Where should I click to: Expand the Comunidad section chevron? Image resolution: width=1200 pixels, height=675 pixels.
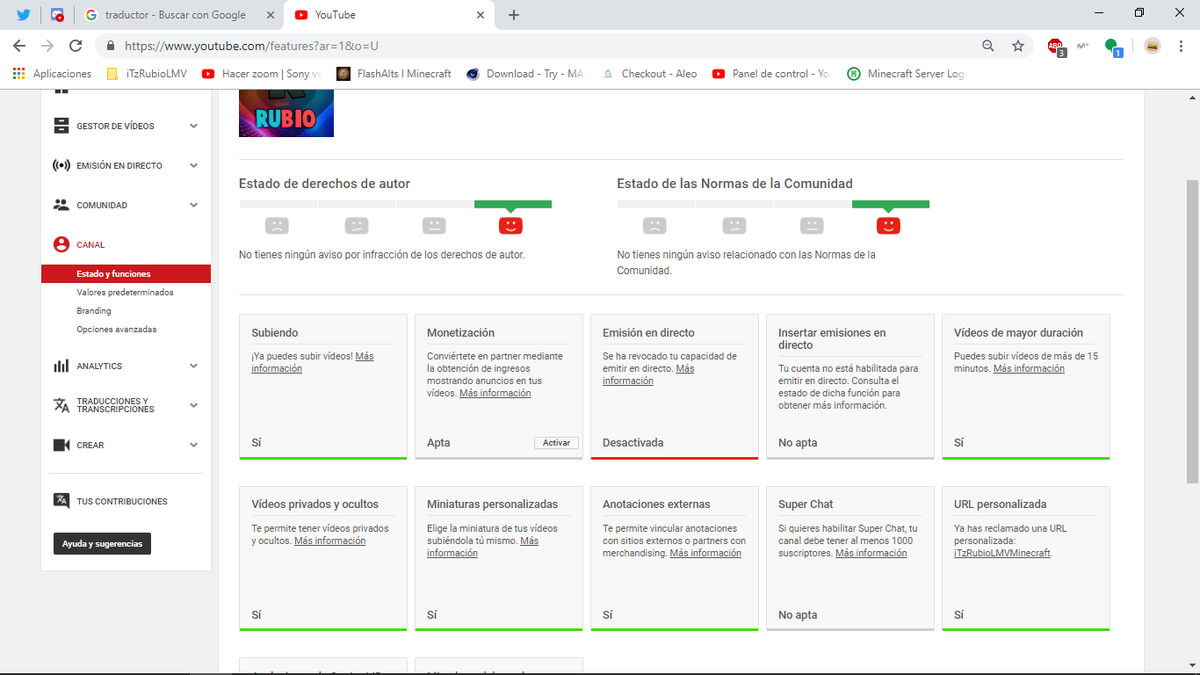[x=194, y=205]
